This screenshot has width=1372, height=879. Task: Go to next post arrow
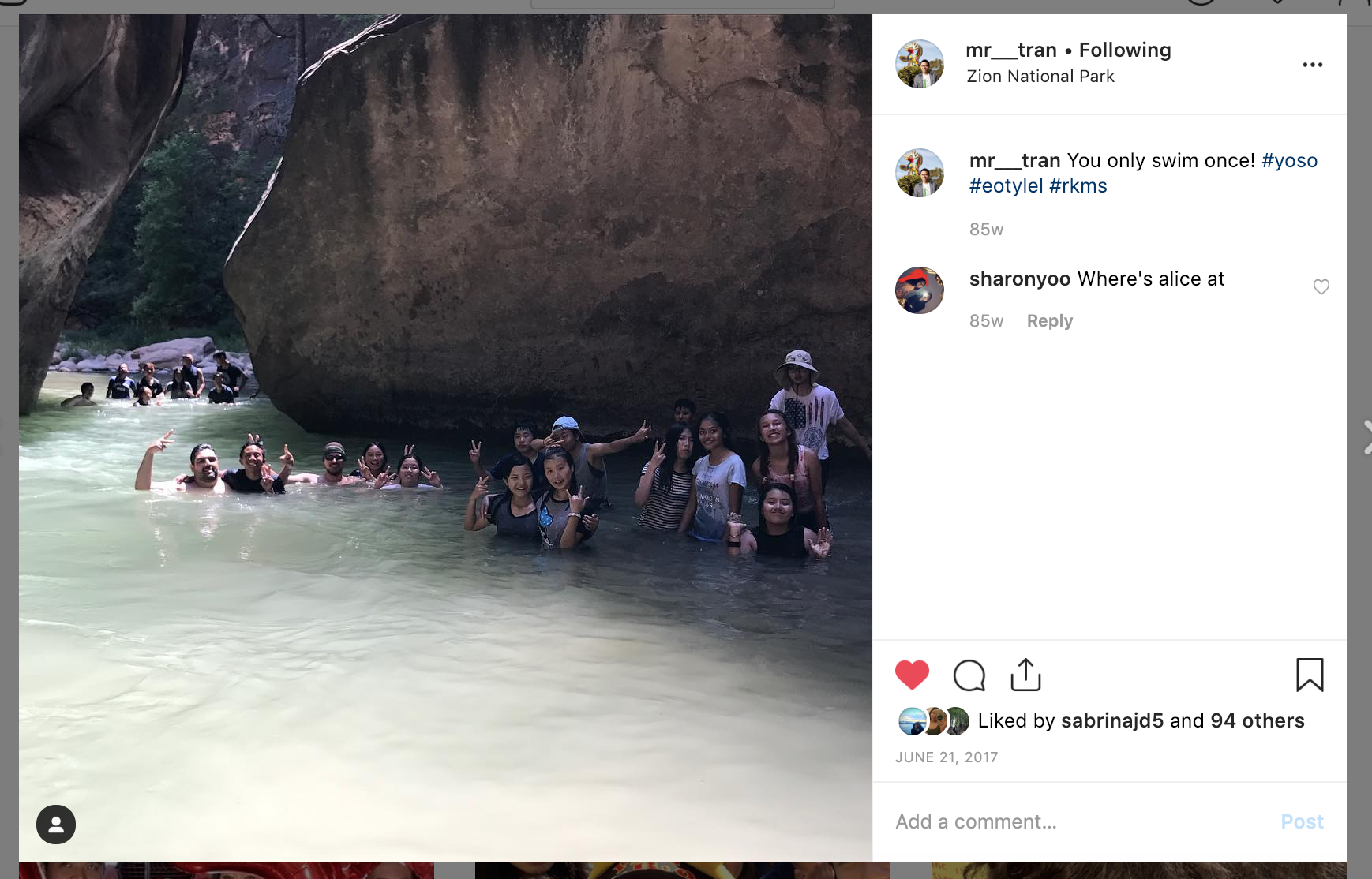point(1366,437)
